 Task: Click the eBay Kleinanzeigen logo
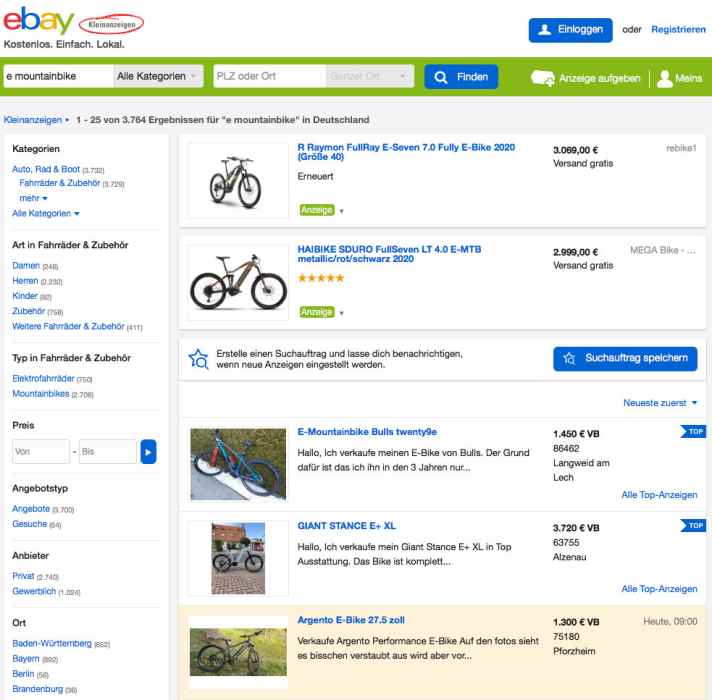(x=75, y=25)
